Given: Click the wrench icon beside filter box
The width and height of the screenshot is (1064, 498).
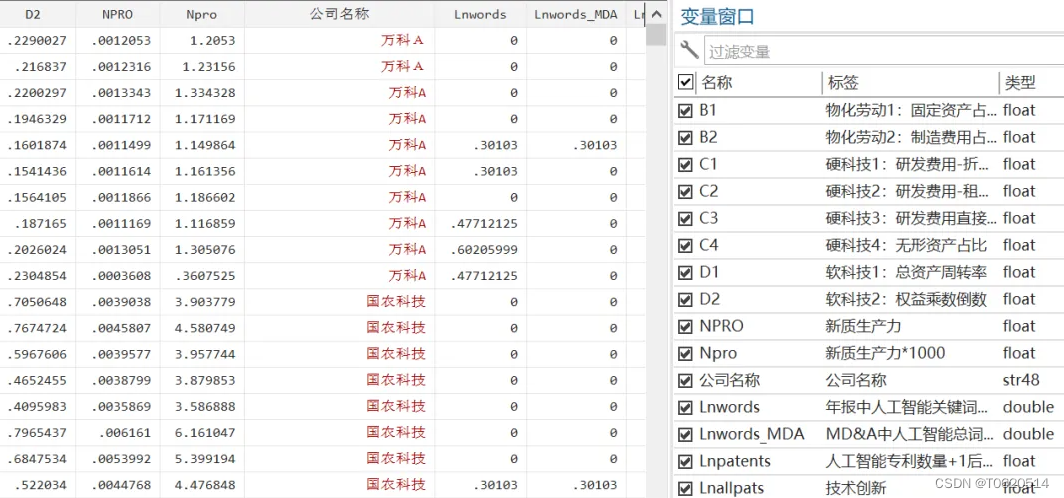Looking at the screenshot, I should 689,50.
